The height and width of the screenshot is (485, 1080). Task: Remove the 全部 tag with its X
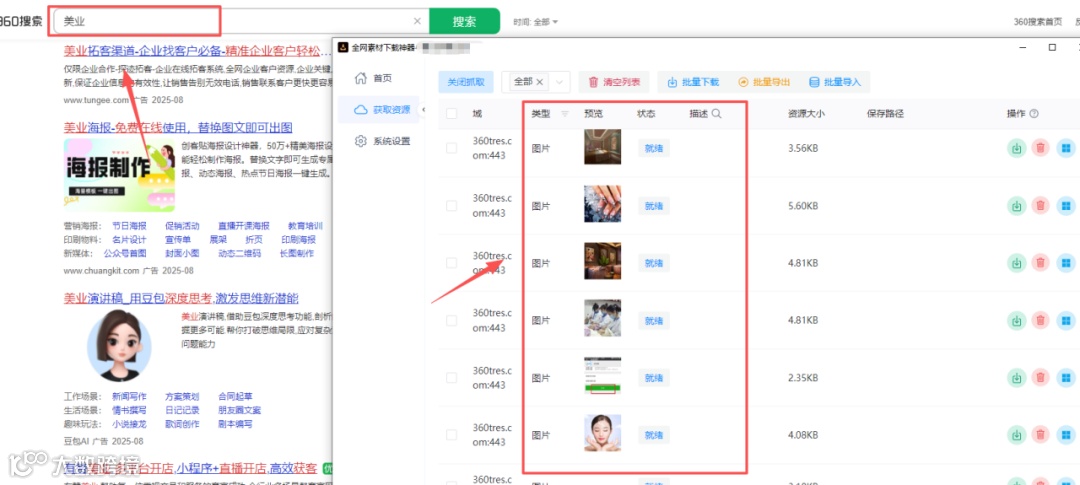coord(540,82)
